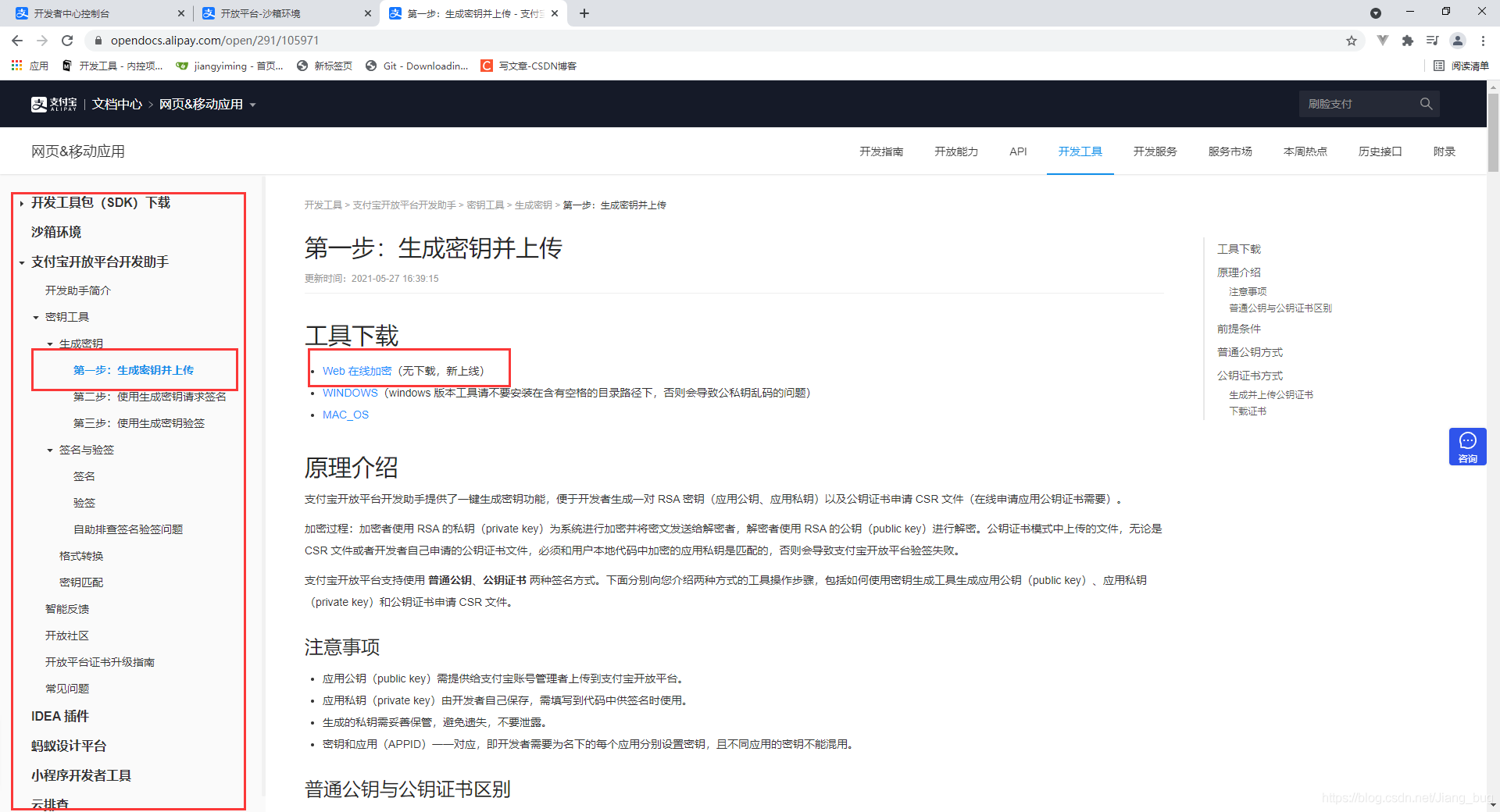Image resolution: width=1500 pixels, height=812 pixels.
Task: Jump to 前提条件 in page outline
Action: point(1239,329)
